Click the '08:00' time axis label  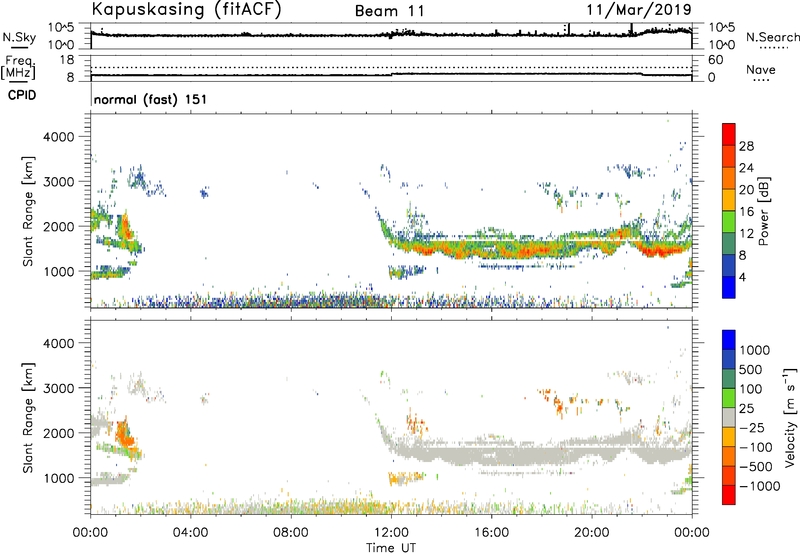click(x=291, y=533)
